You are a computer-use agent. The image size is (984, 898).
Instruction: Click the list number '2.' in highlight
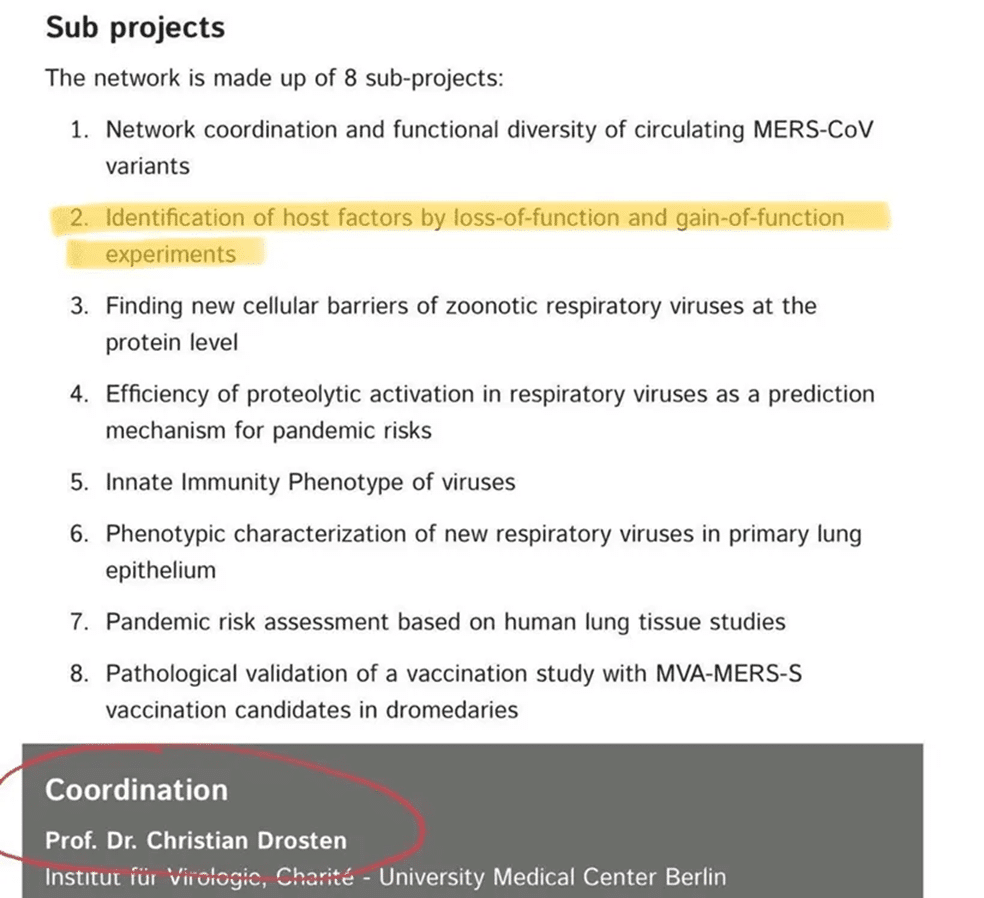(80, 218)
